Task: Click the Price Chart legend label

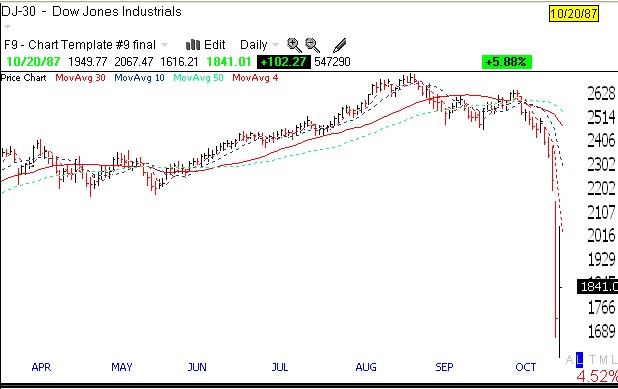Action: click(x=23, y=78)
